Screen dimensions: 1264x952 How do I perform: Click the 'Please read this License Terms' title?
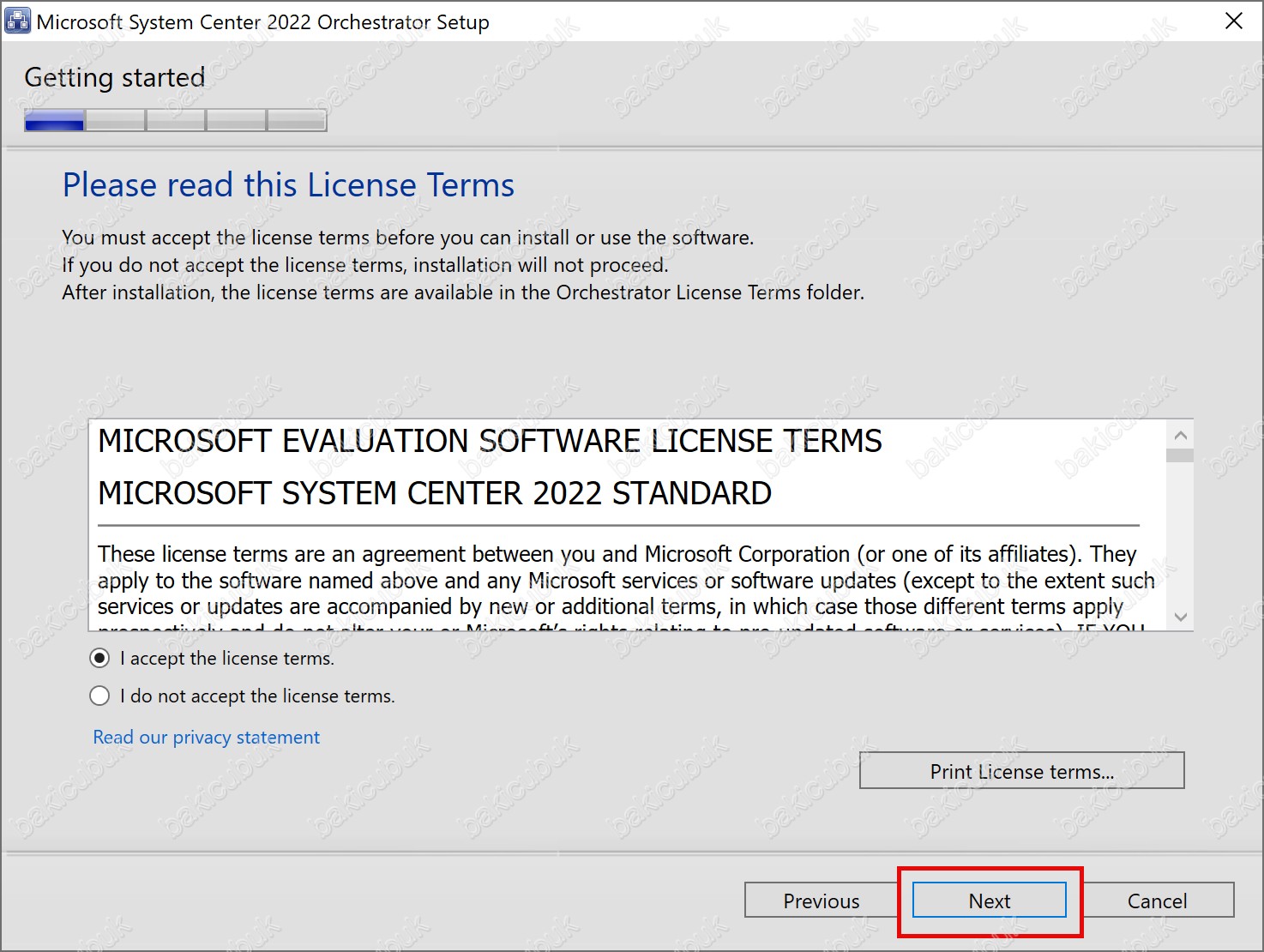click(x=288, y=185)
